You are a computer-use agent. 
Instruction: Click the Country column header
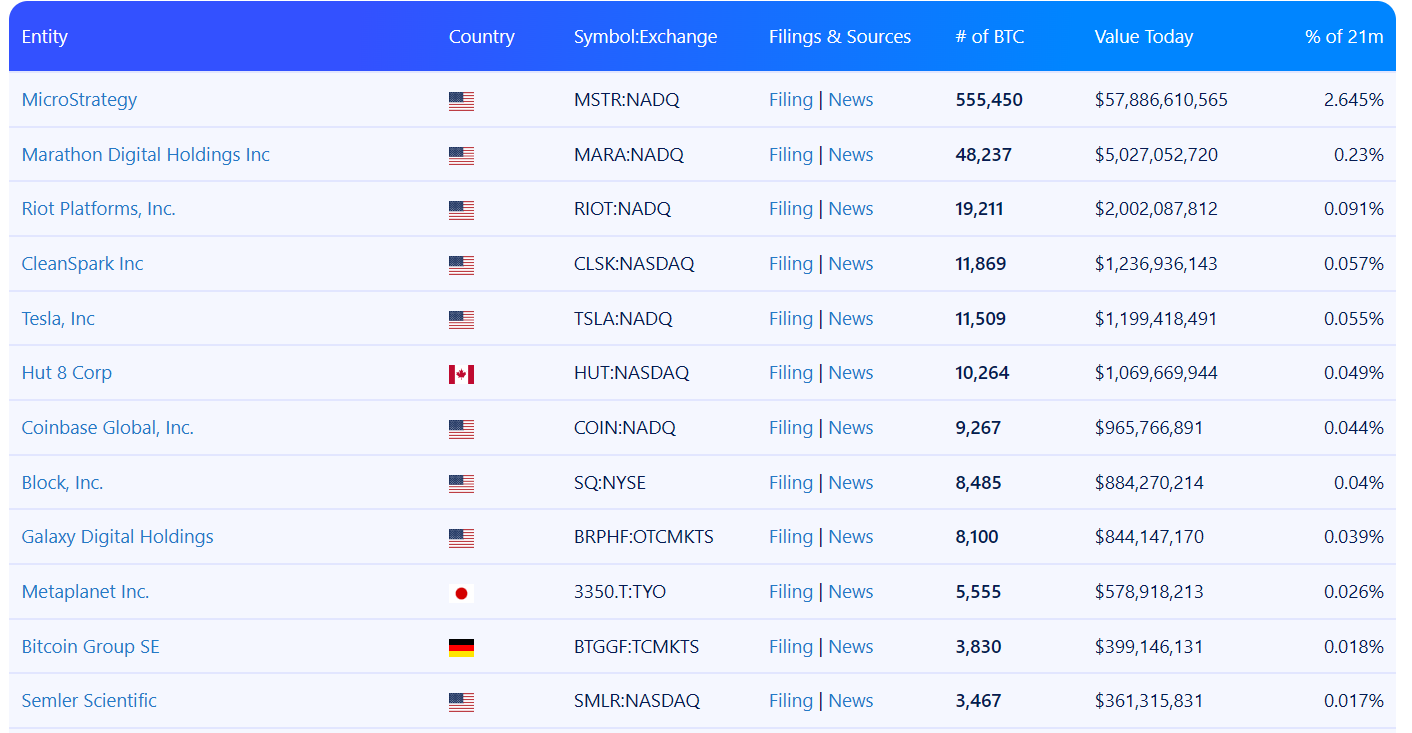[x=481, y=37]
